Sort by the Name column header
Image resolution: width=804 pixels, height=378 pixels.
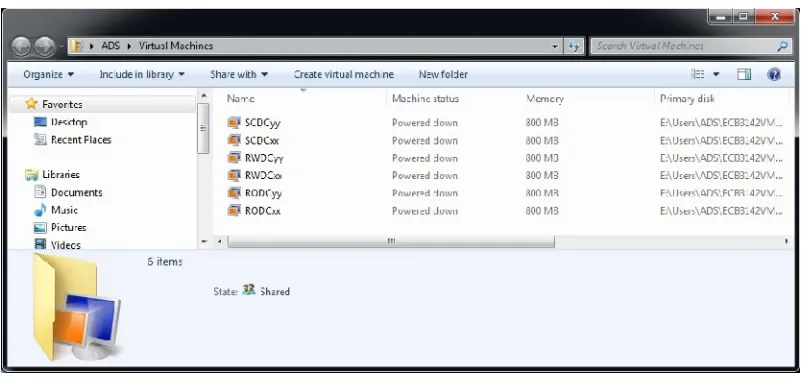click(x=240, y=98)
